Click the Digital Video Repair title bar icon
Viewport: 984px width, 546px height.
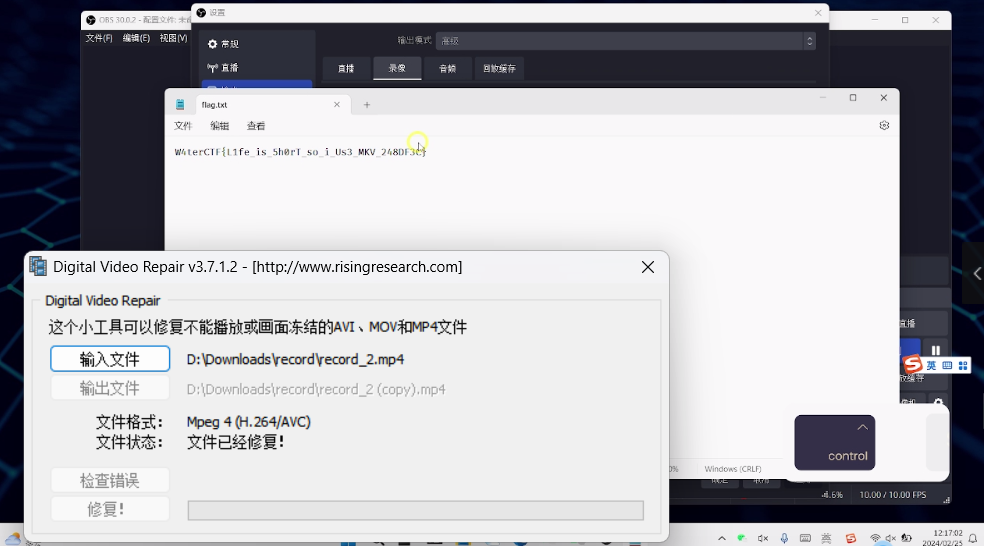click(38, 267)
